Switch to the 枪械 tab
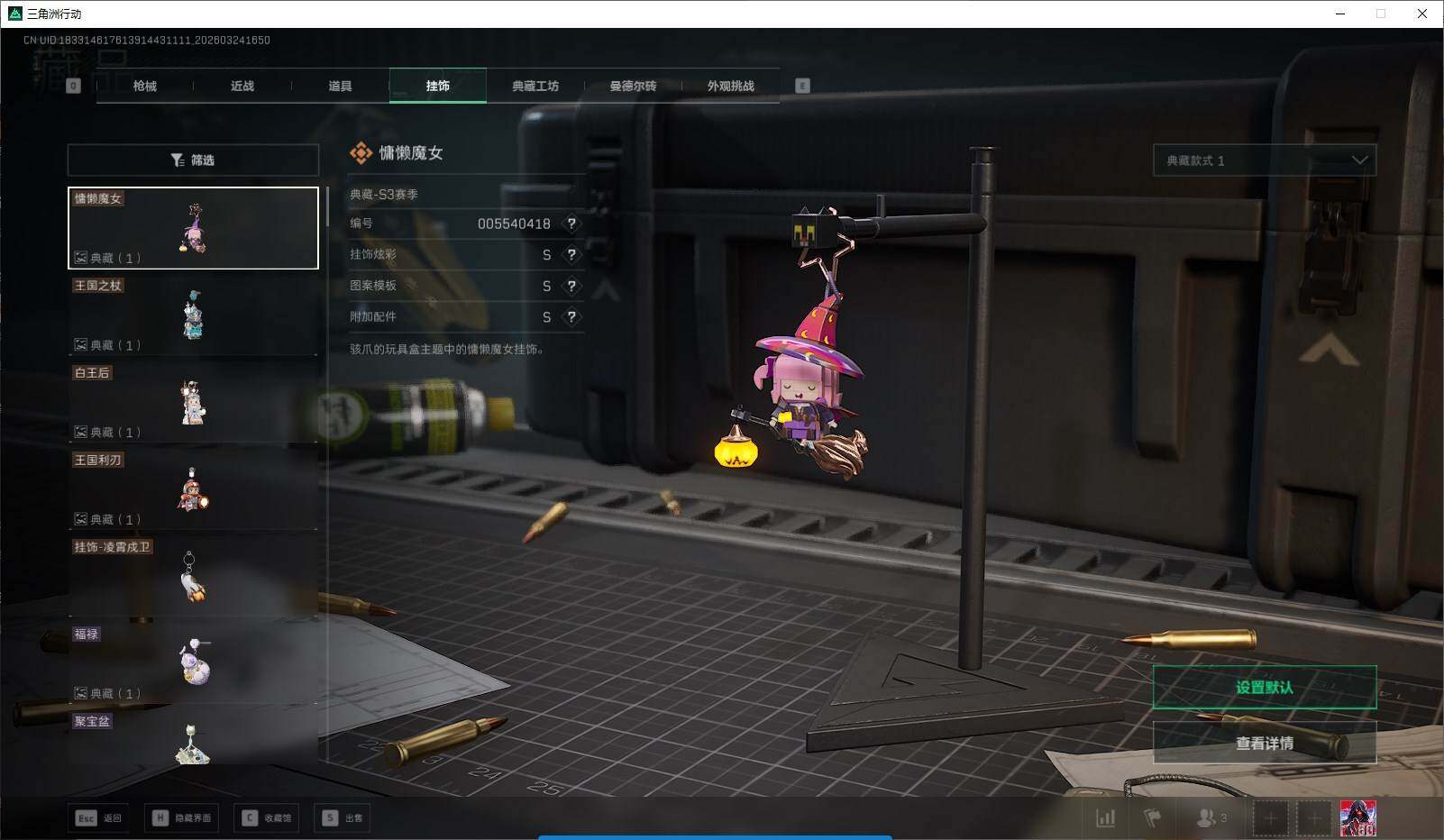The height and width of the screenshot is (840, 1444). coord(145,86)
